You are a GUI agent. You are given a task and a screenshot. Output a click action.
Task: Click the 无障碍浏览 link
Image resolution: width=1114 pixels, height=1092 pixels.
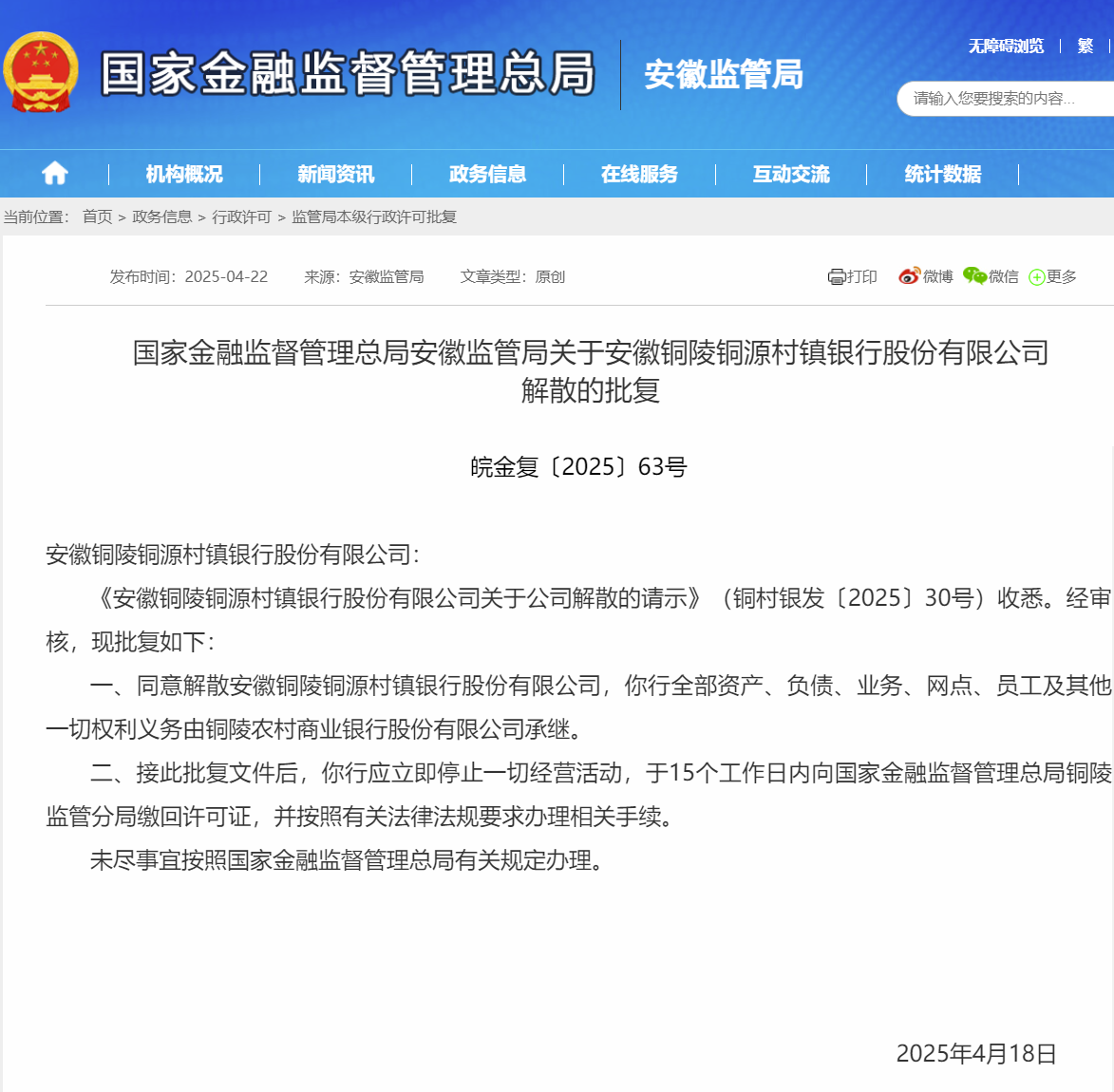click(x=1006, y=47)
